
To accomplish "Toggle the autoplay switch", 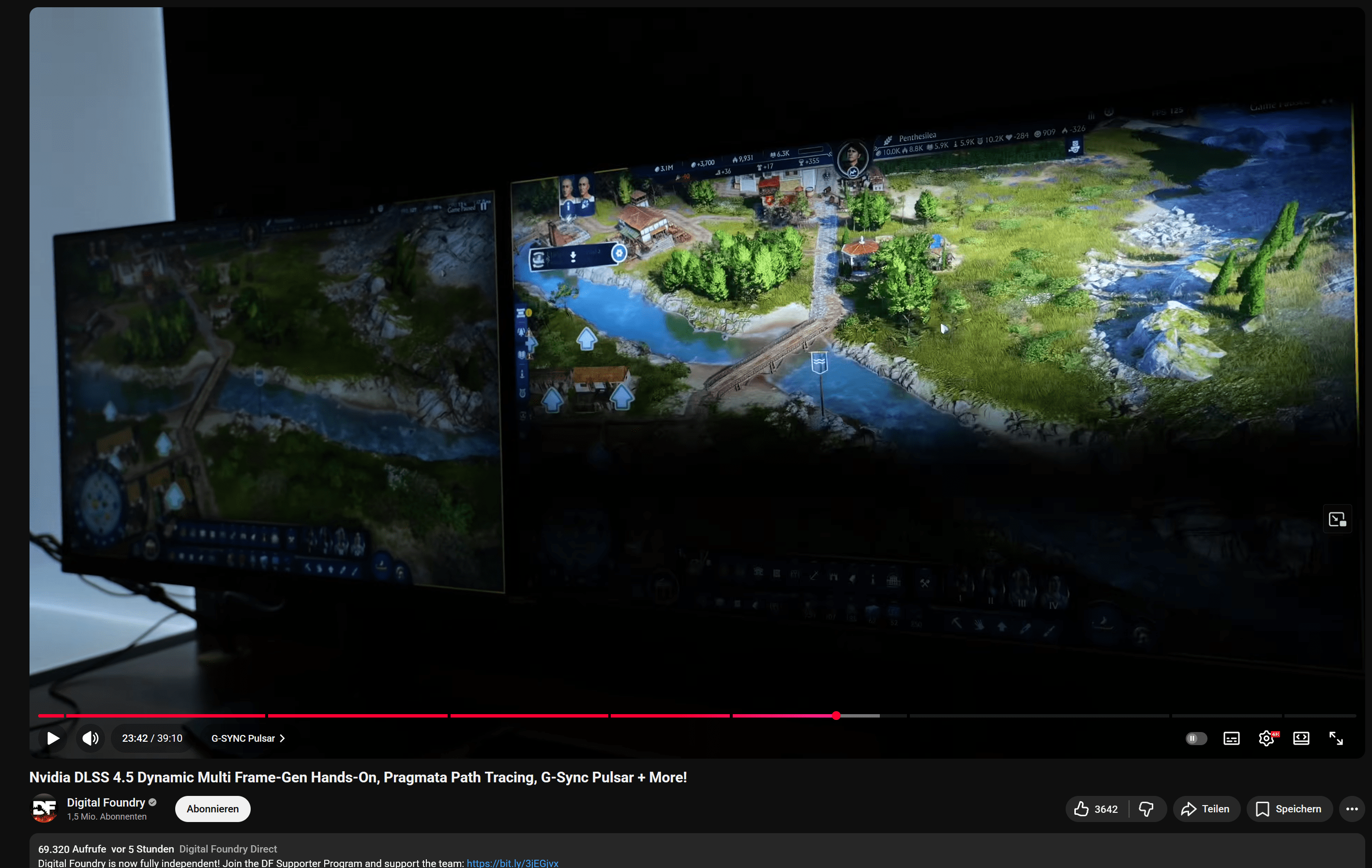I will pyautogui.click(x=1196, y=738).
